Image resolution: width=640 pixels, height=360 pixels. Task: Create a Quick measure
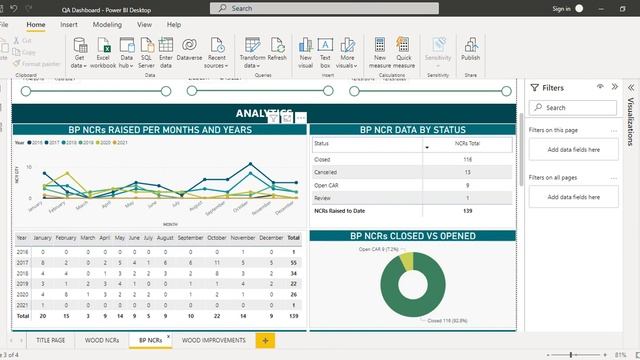404,53
